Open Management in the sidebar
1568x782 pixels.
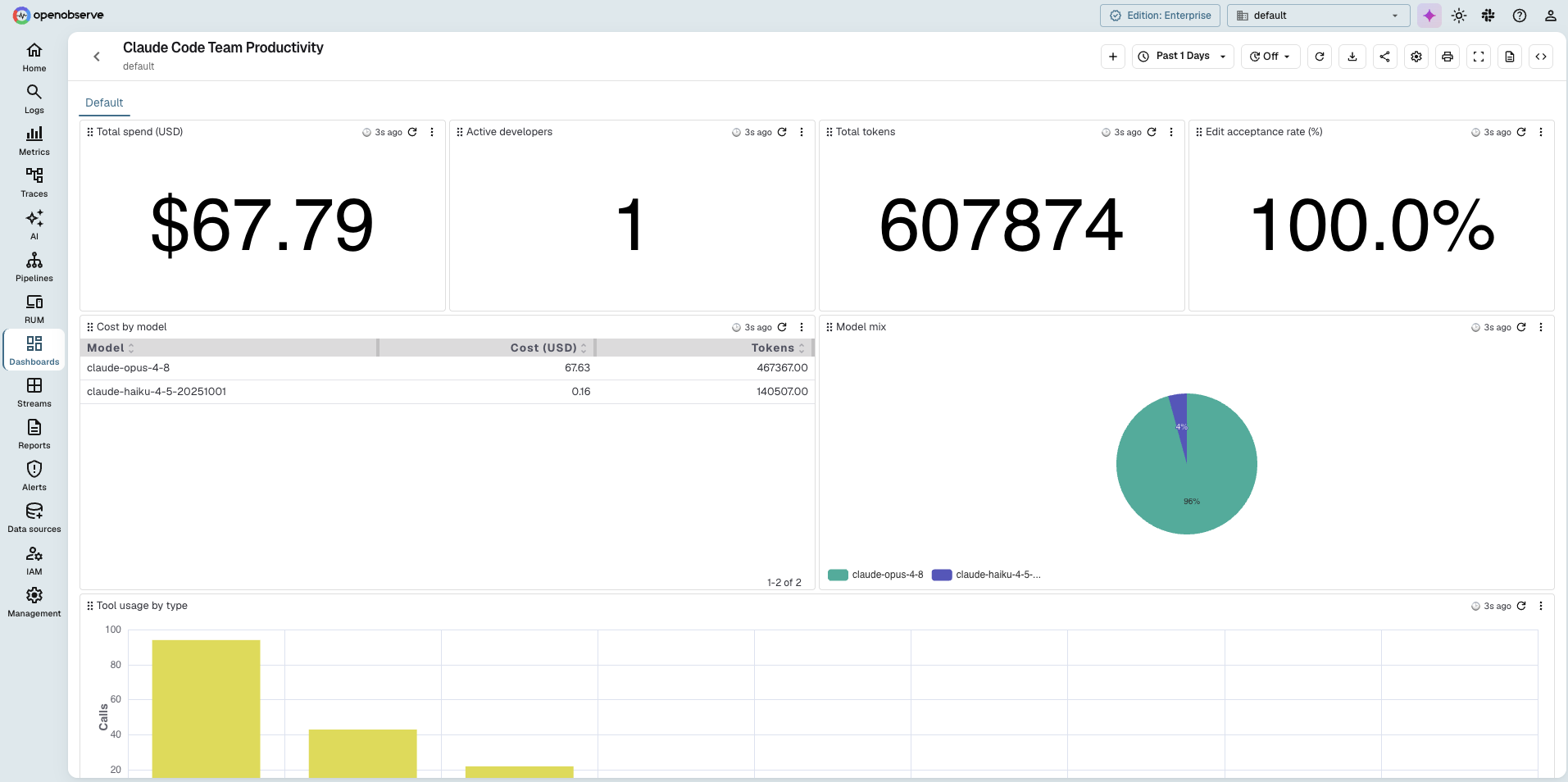pyautogui.click(x=34, y=602)
